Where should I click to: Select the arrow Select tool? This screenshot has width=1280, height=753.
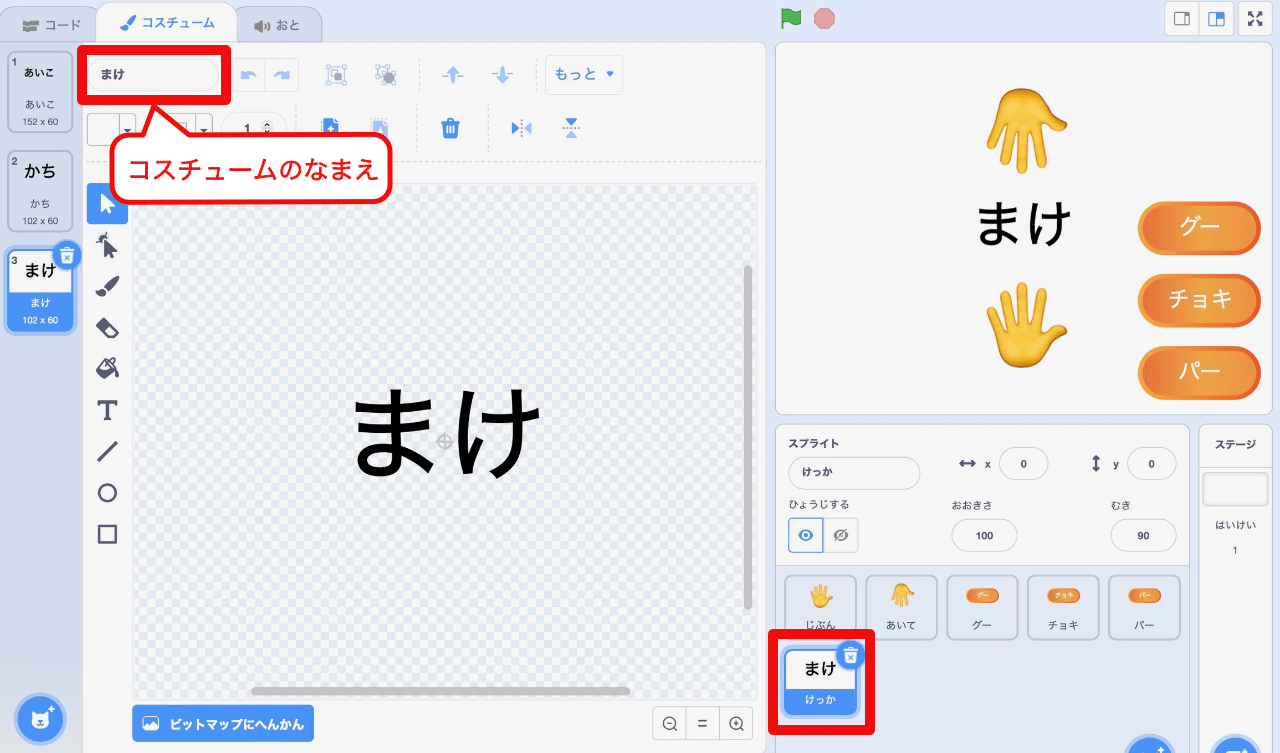107,204
